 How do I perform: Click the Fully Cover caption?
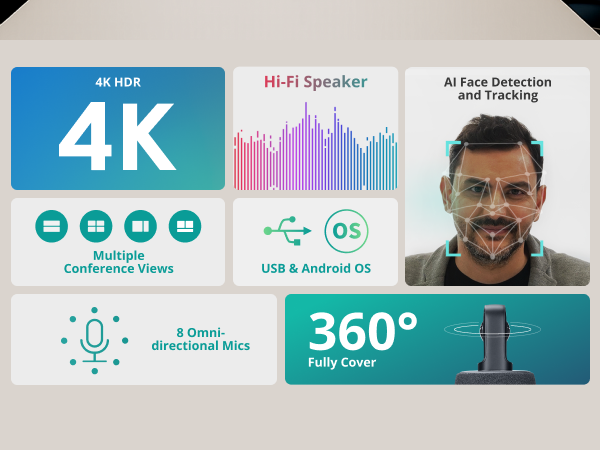[343, 362]
